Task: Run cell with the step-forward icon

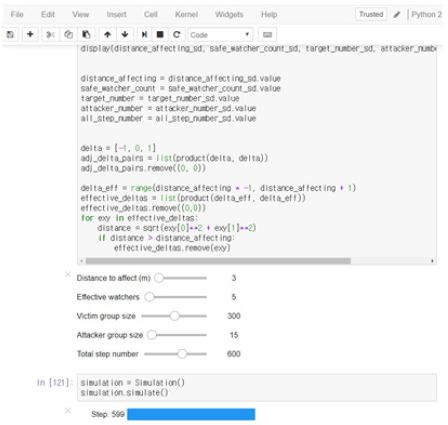Action: click(x=144, y=34)
